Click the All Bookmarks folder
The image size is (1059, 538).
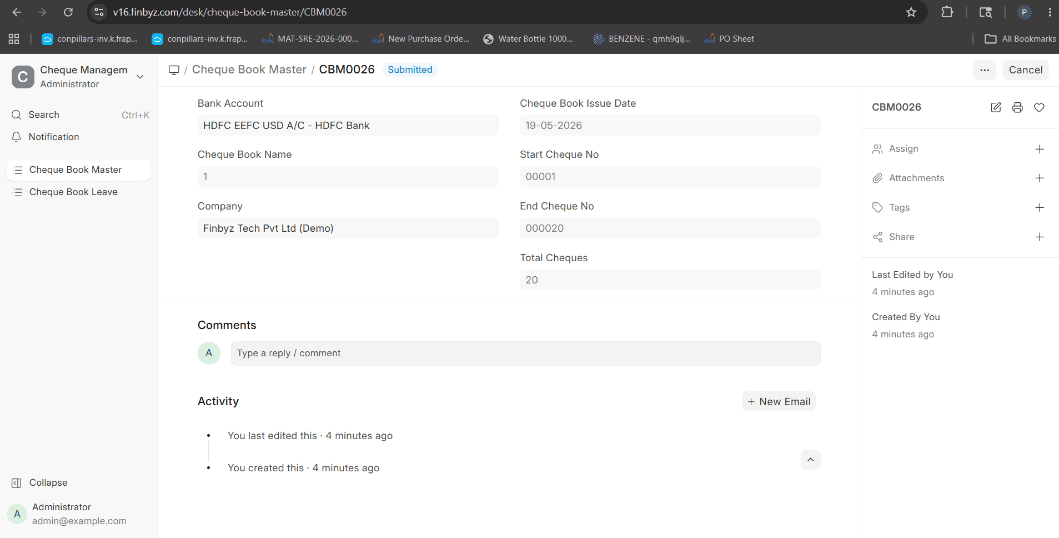click(1021, 39)
